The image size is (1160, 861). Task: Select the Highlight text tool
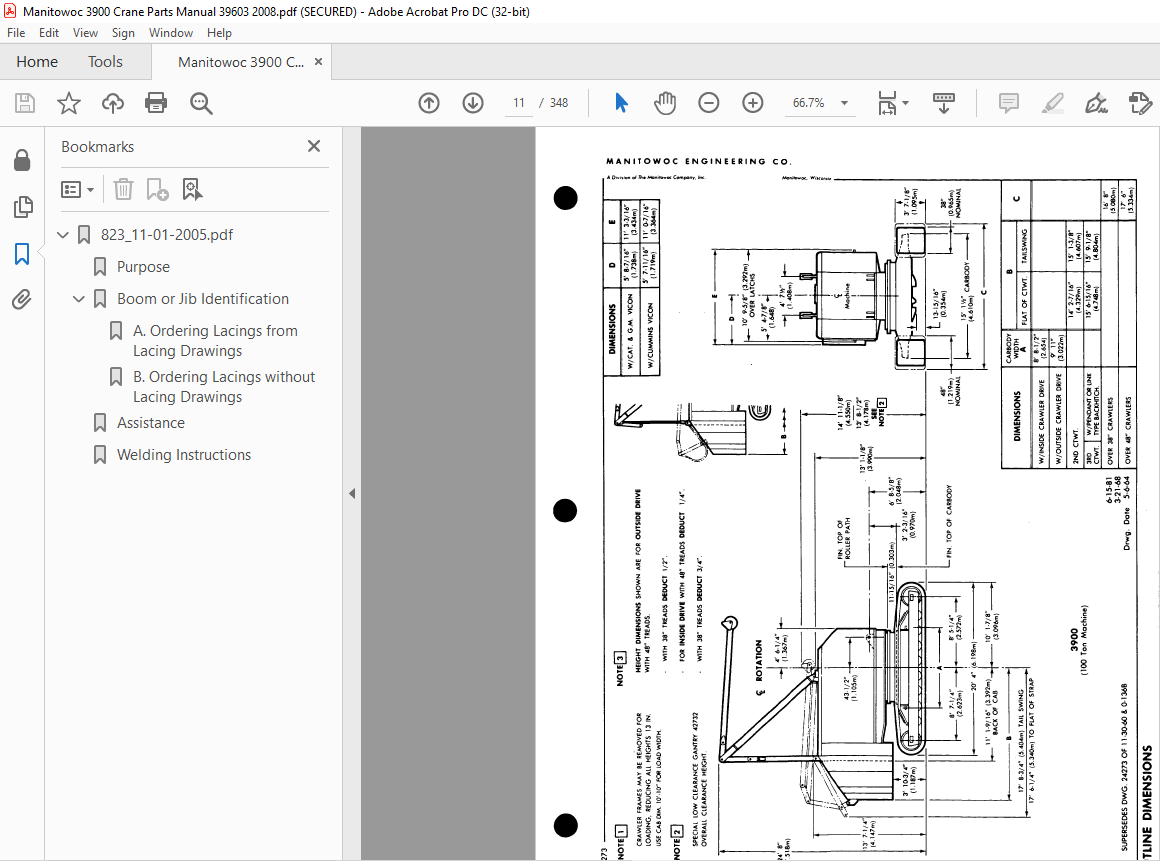click(x=1052, y=103)
